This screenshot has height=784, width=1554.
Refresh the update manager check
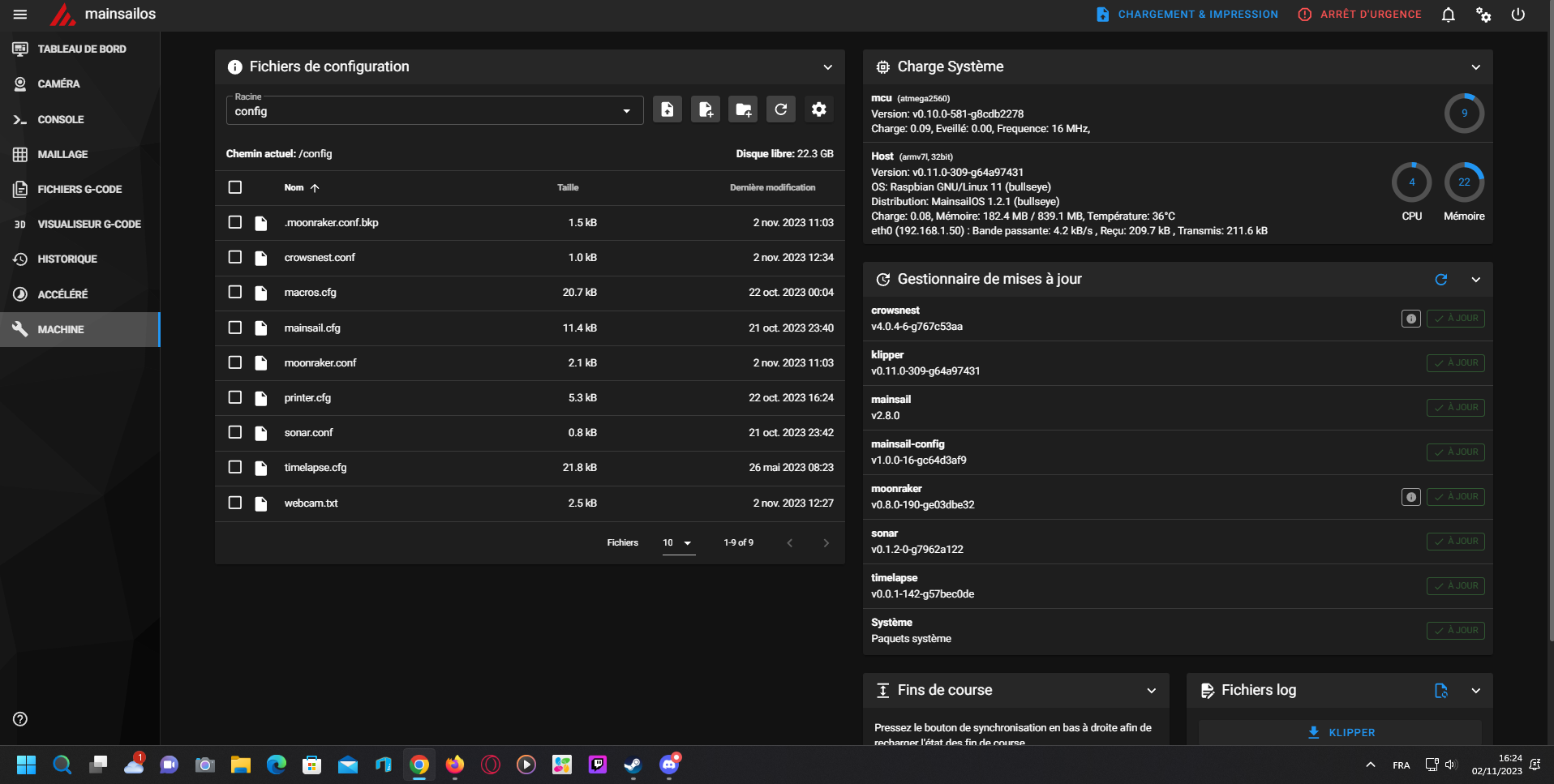pyautogui.click(x=1441, y=280)
